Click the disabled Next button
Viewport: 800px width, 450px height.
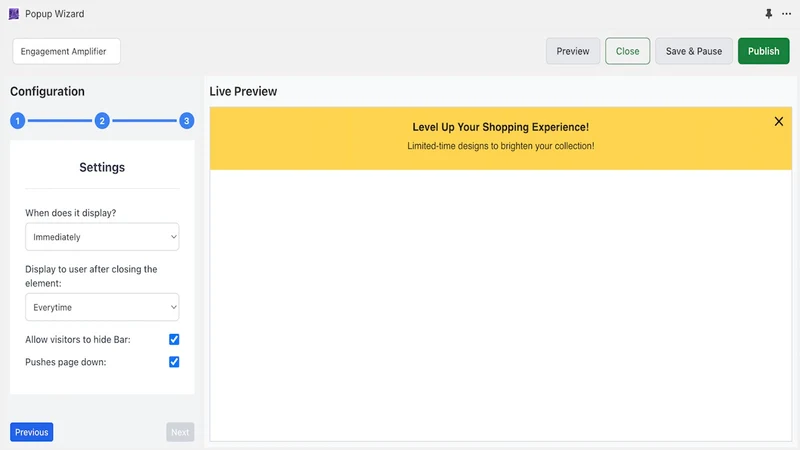pyautogui.click(x=180, y=432)
